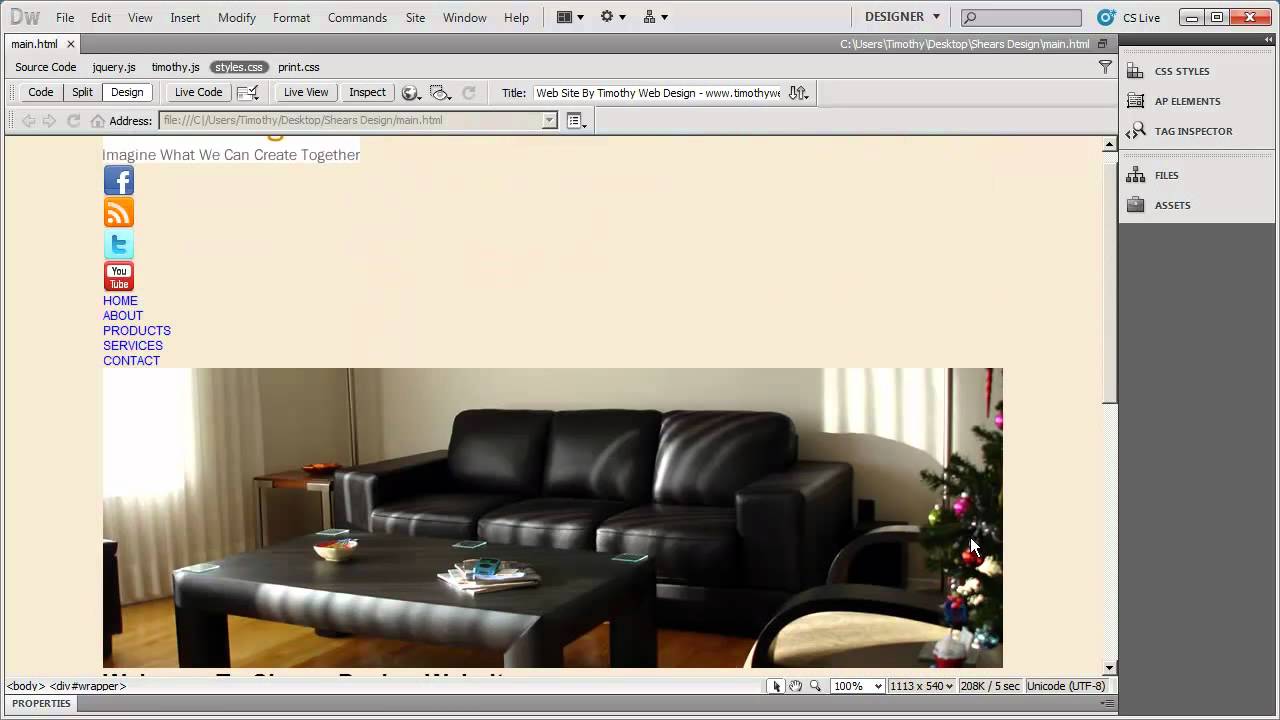The height and width of the screenshot is (720, 1280).
Task: Switch to Code view
Action: [41, 92]
